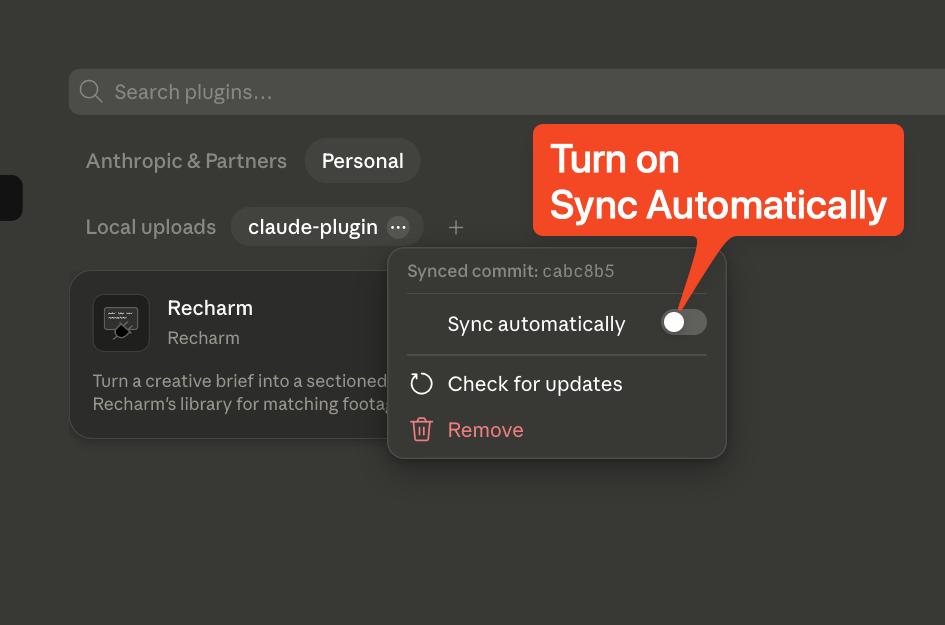The width and height of the screenshot is (945, 625).
Task: Focus the Search plugins field
Action: [506, 92]
